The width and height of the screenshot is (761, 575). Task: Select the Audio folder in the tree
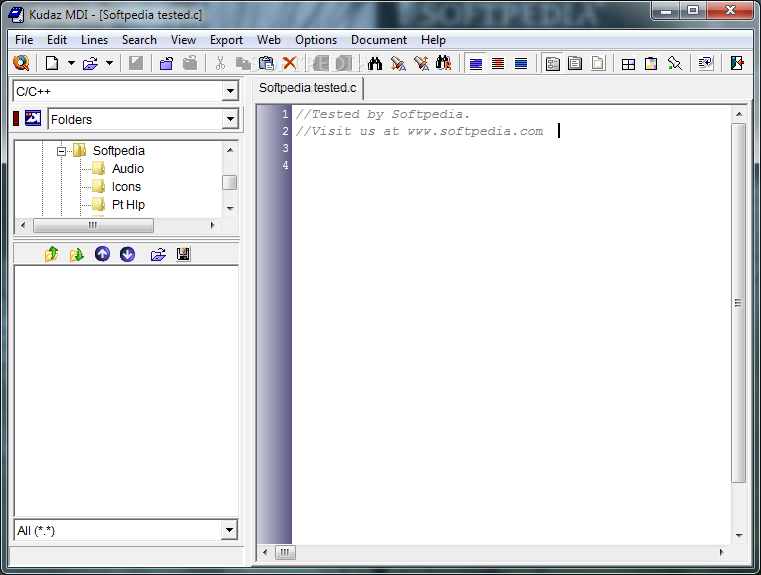click(x=128, y=169)
